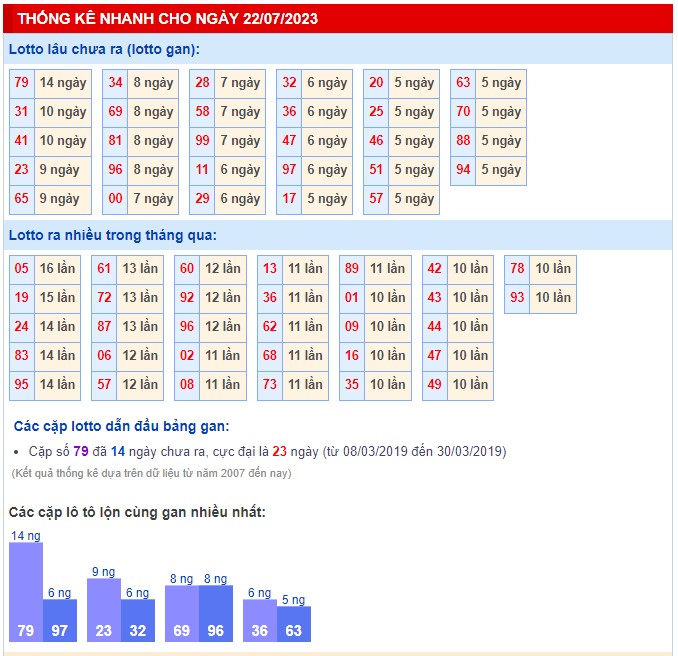This screenshot has width=678, height=656.
Task: Click 'Các cặp lotto dẫn đầu bảng gan' heading
Action: click(121, 427)
